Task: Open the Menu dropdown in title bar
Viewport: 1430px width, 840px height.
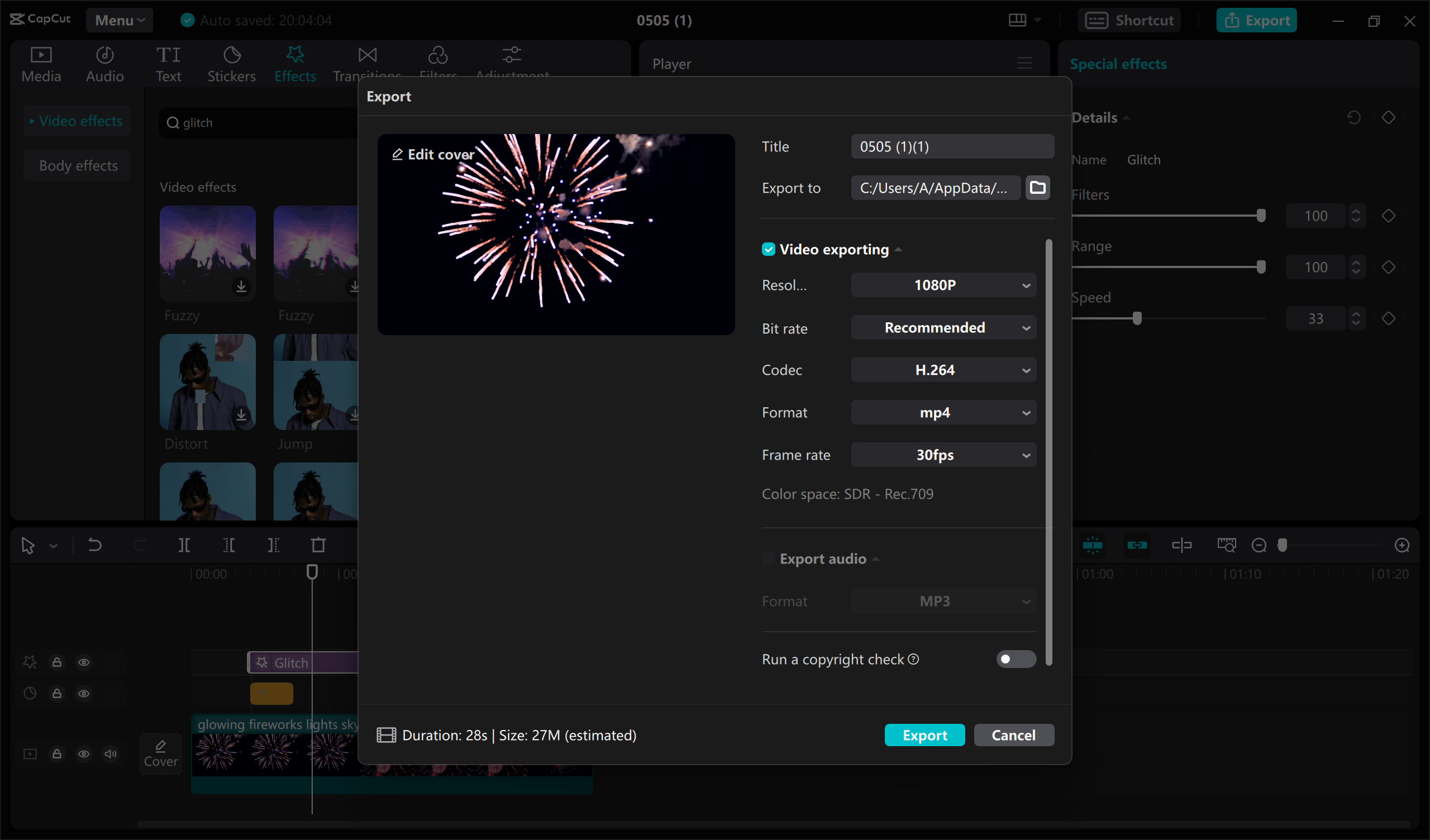Action: click(x=119, y=21)
